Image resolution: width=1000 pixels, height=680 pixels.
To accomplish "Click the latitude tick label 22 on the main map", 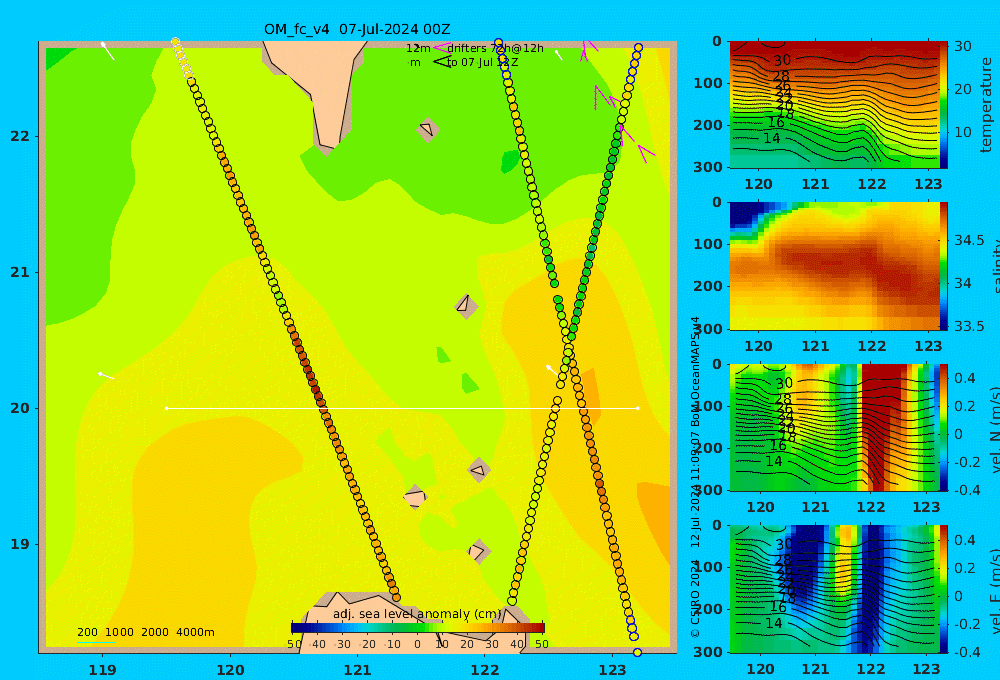I will point(20,136).
